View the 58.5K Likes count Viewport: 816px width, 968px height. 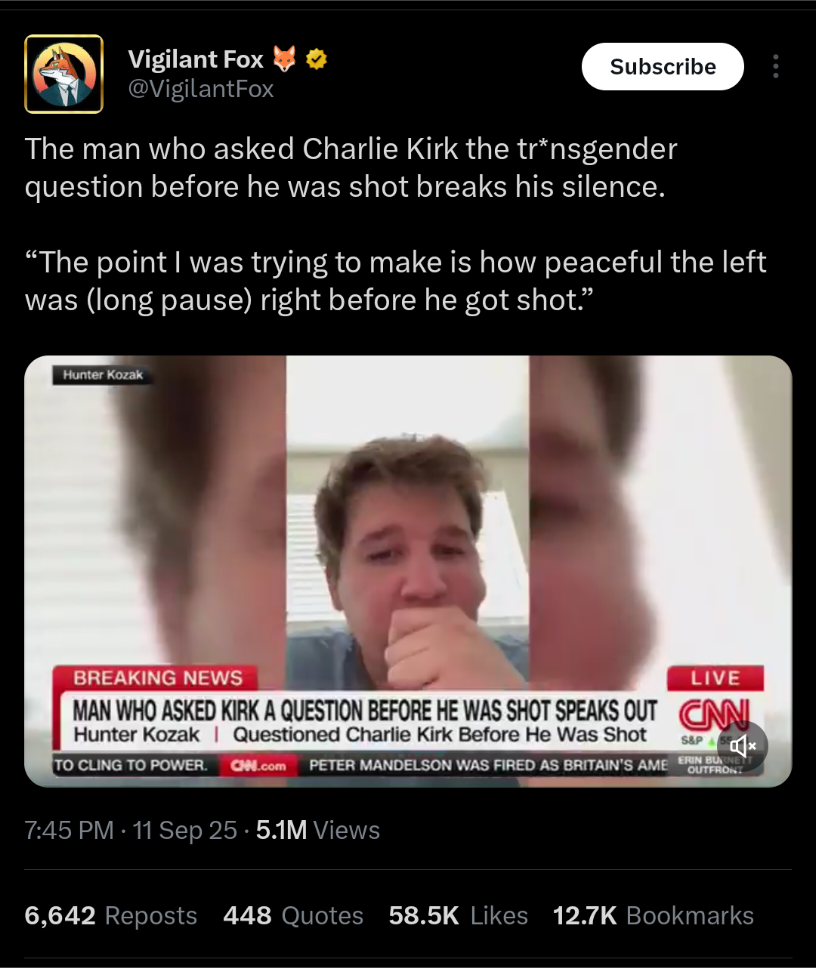pos(458,916)
